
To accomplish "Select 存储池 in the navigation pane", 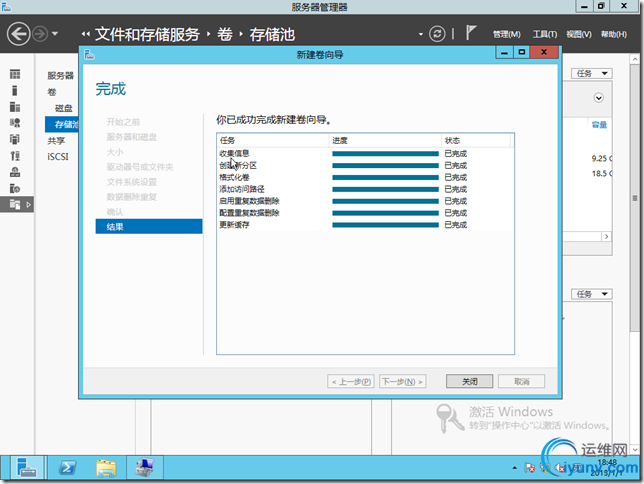I will [62, 124].
